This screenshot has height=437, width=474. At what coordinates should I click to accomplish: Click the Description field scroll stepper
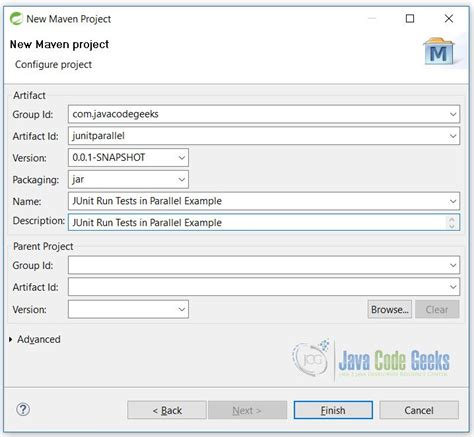coord(452,222)
